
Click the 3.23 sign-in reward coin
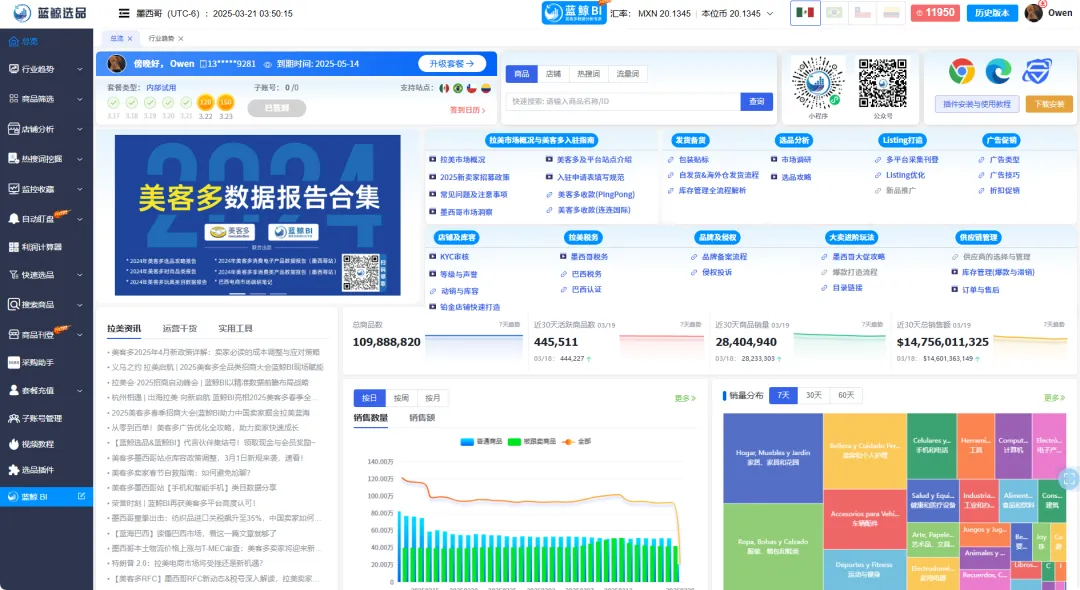[x=225, y=103]
